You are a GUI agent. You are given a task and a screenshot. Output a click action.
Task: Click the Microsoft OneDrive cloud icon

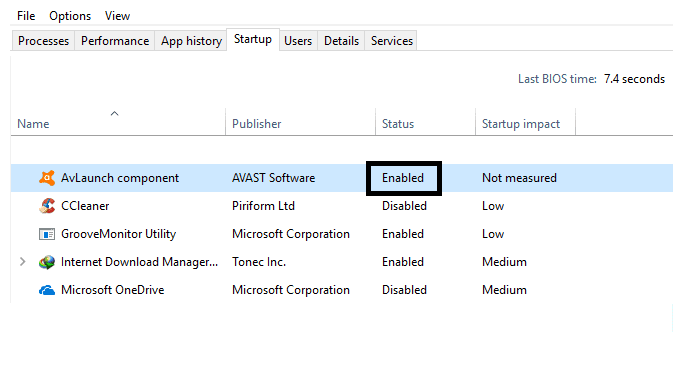(x=47, y=290)
